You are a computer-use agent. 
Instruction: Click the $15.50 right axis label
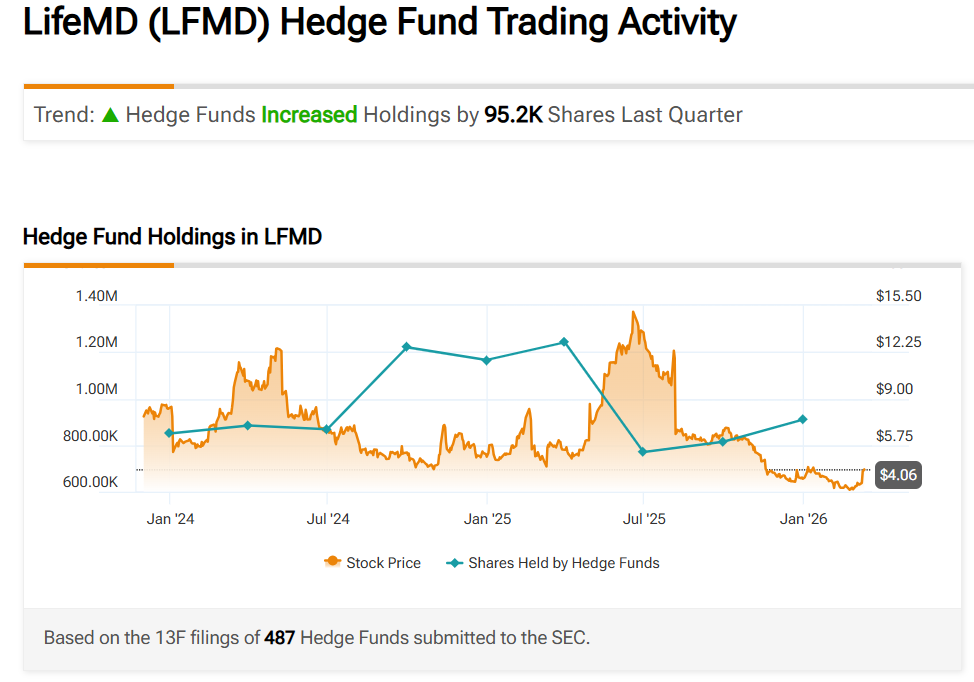[x=897, y=296]
